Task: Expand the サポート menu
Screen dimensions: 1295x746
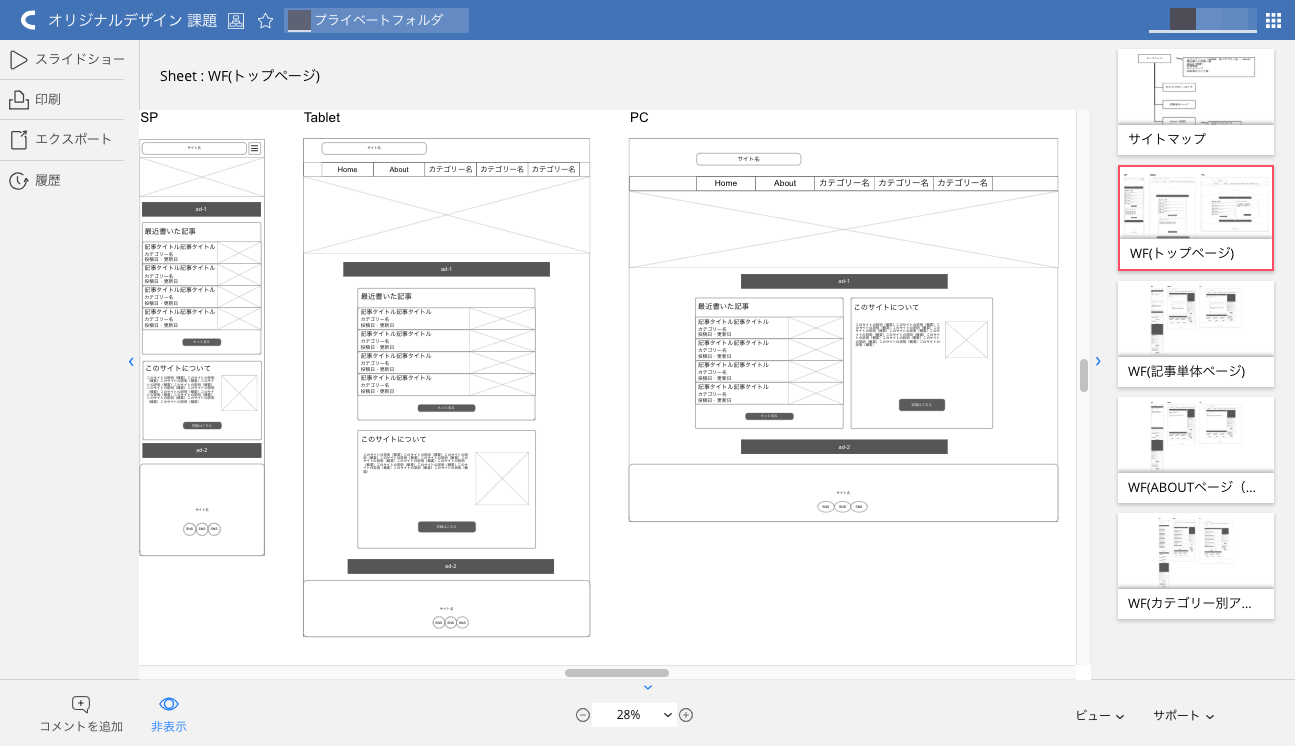Action: coord(1183,715)
